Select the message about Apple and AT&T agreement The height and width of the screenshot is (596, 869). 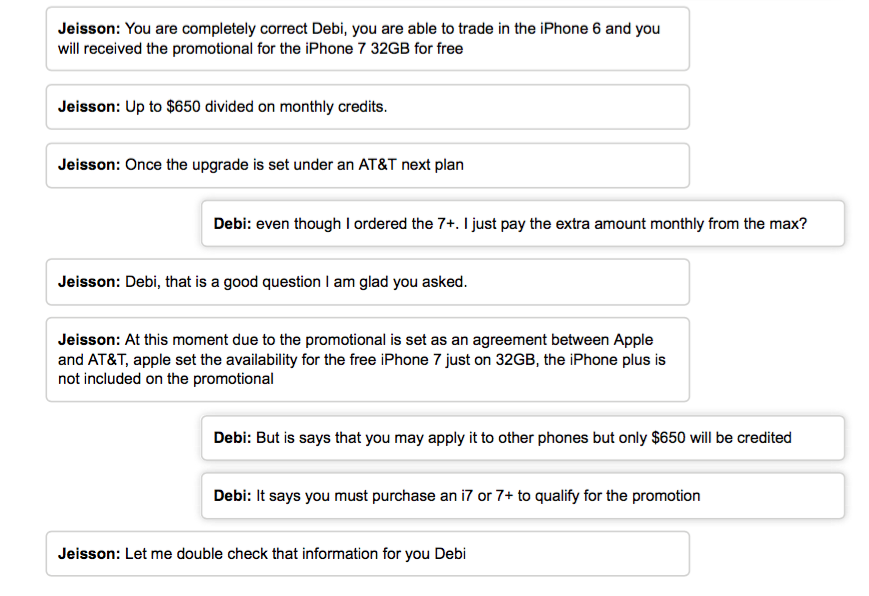367,359
